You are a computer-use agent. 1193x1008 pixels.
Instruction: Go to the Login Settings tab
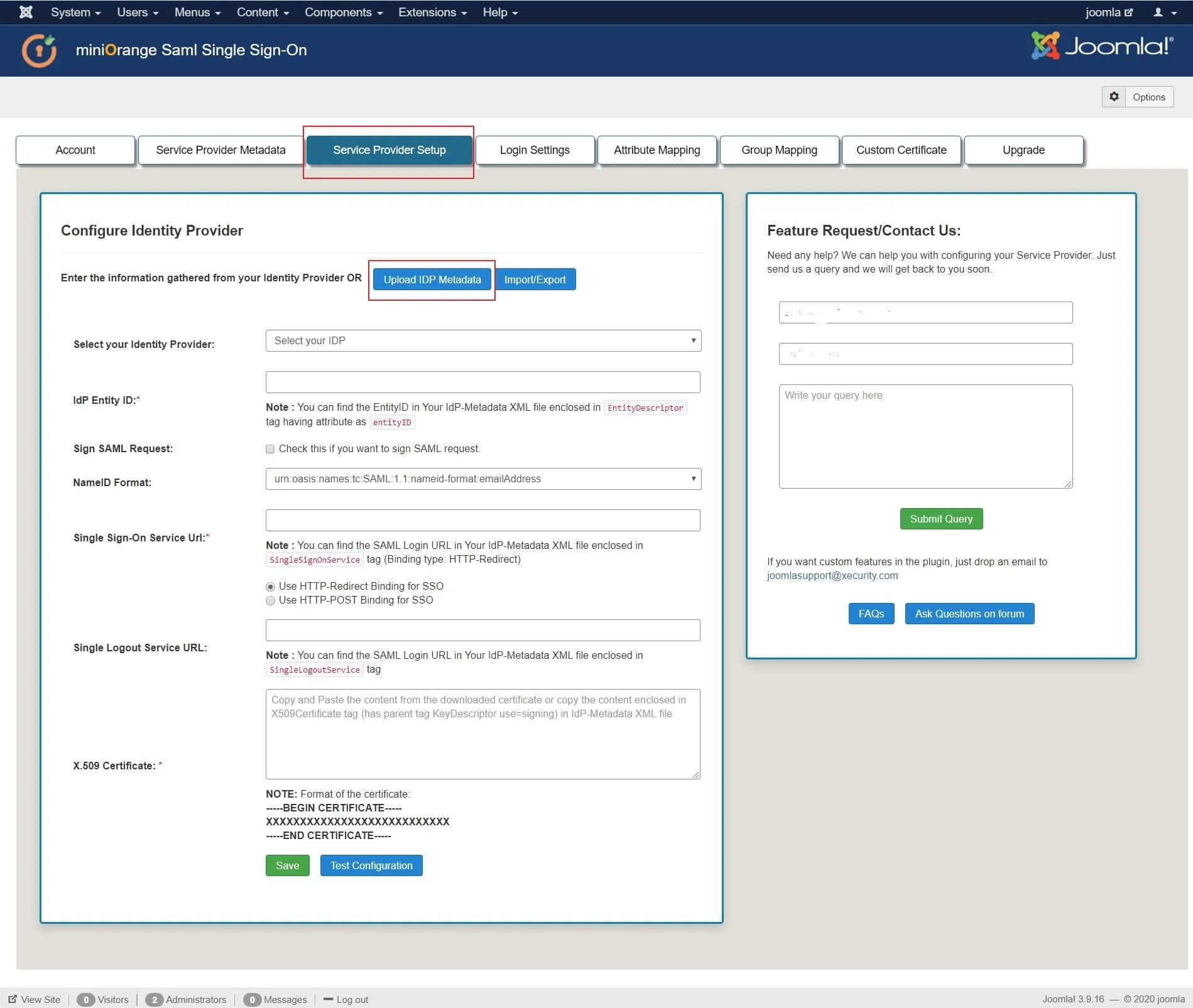535,150
